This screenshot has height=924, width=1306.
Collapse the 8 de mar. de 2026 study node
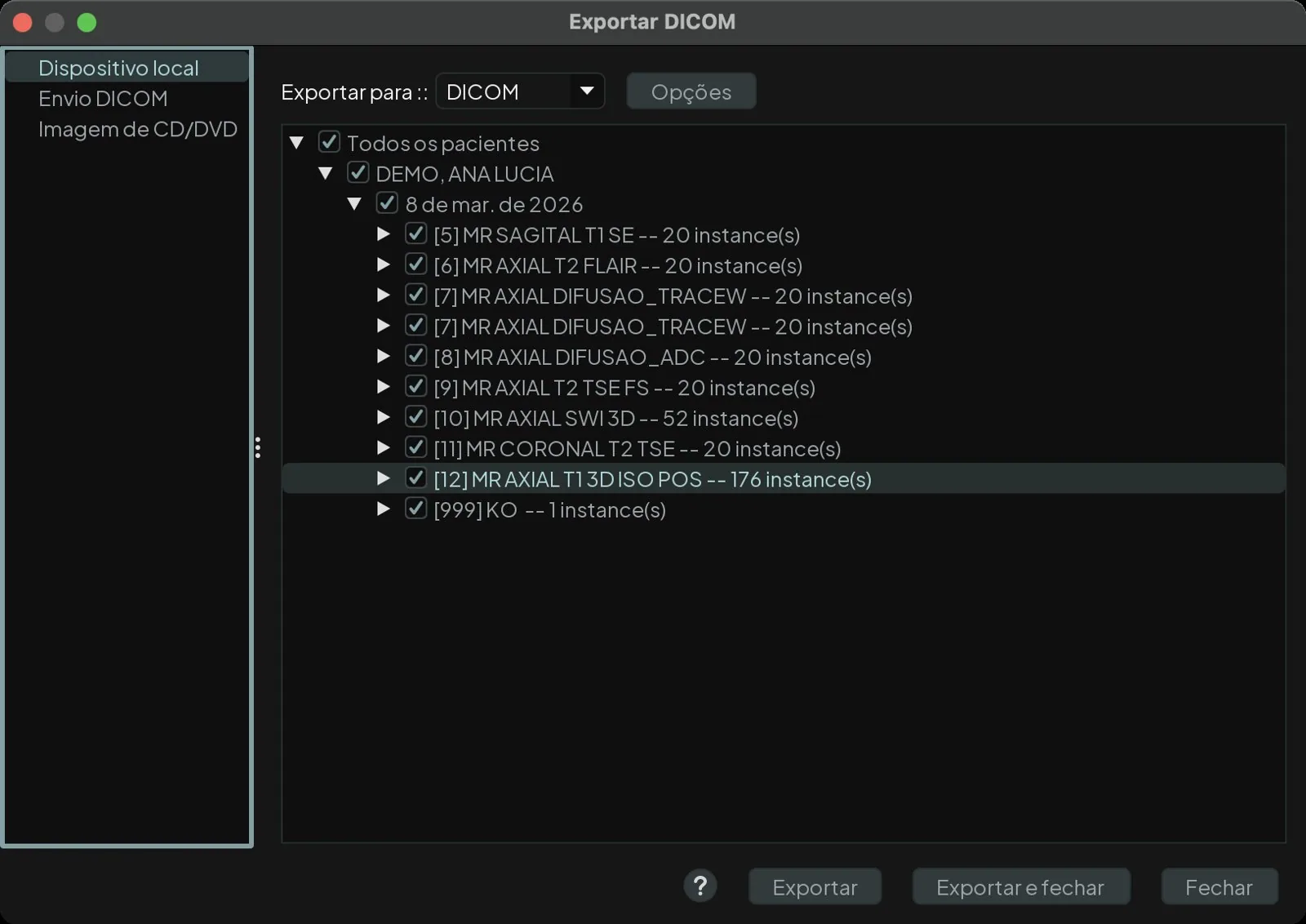pyautogui.click(x=354, y=204)
